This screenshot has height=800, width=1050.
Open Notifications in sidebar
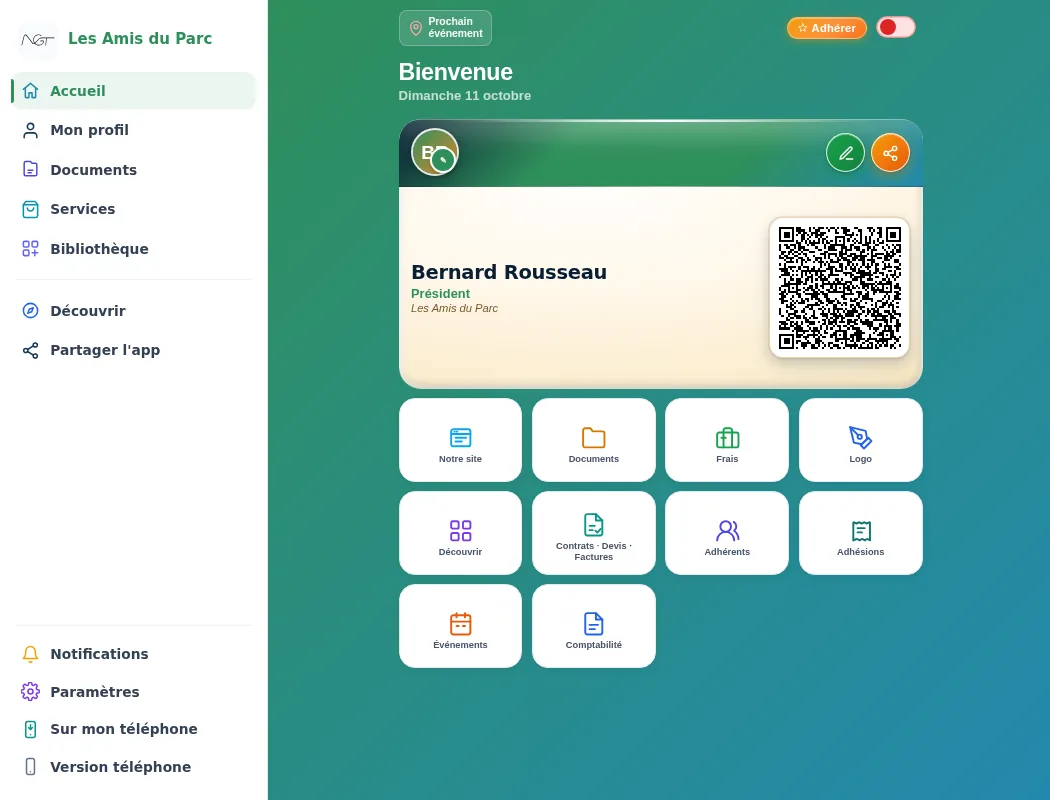(134, 654)
